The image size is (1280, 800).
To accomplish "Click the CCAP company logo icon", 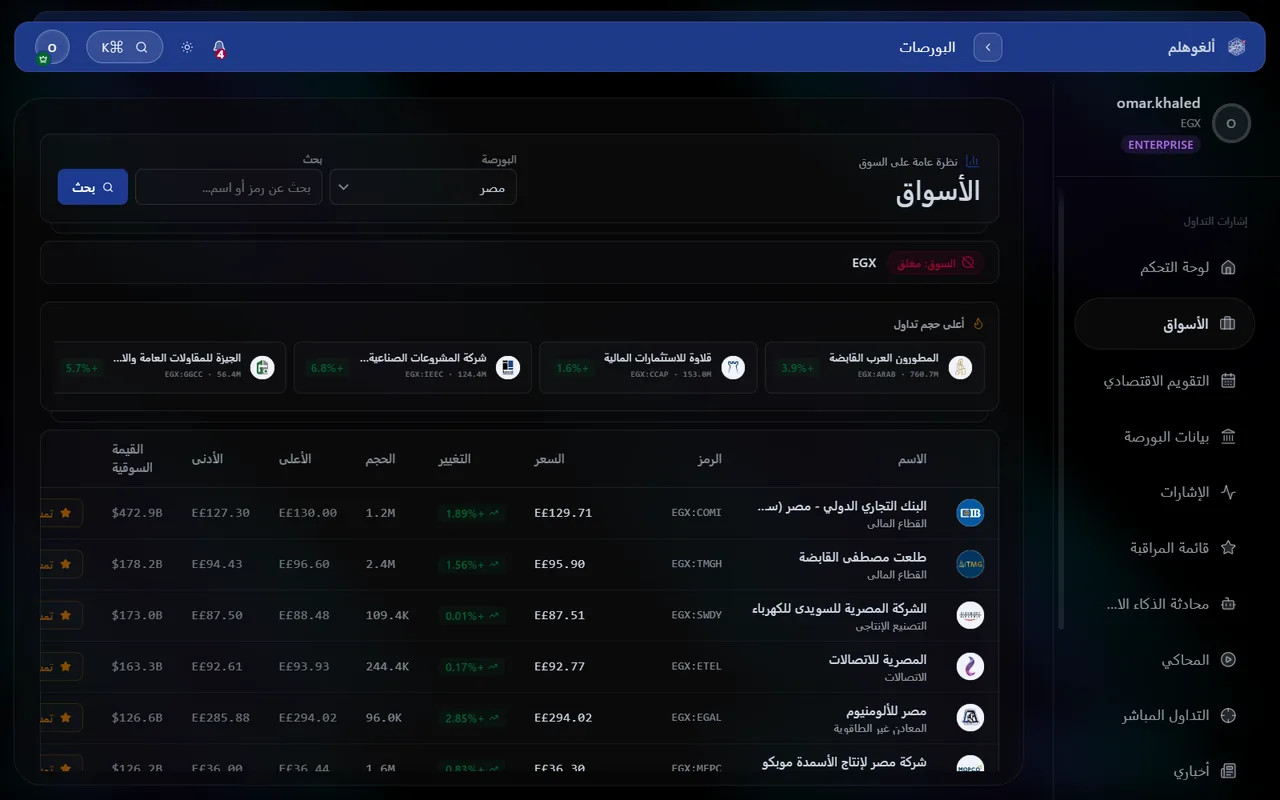I will click(734, 367).
